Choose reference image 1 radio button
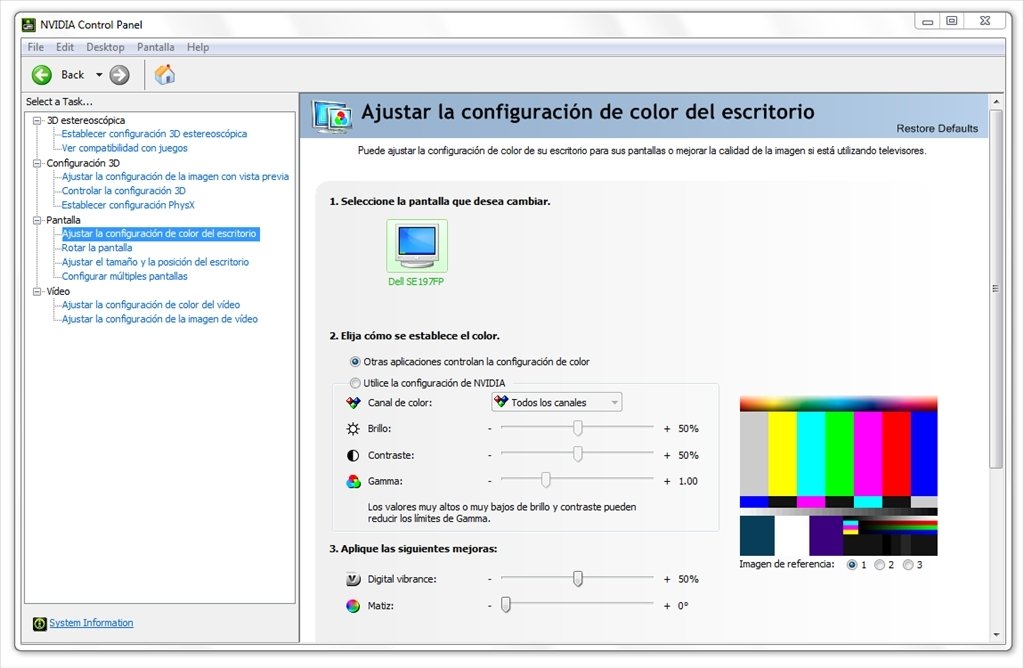This screenshot has width=1023, height=668. point(852,565)
